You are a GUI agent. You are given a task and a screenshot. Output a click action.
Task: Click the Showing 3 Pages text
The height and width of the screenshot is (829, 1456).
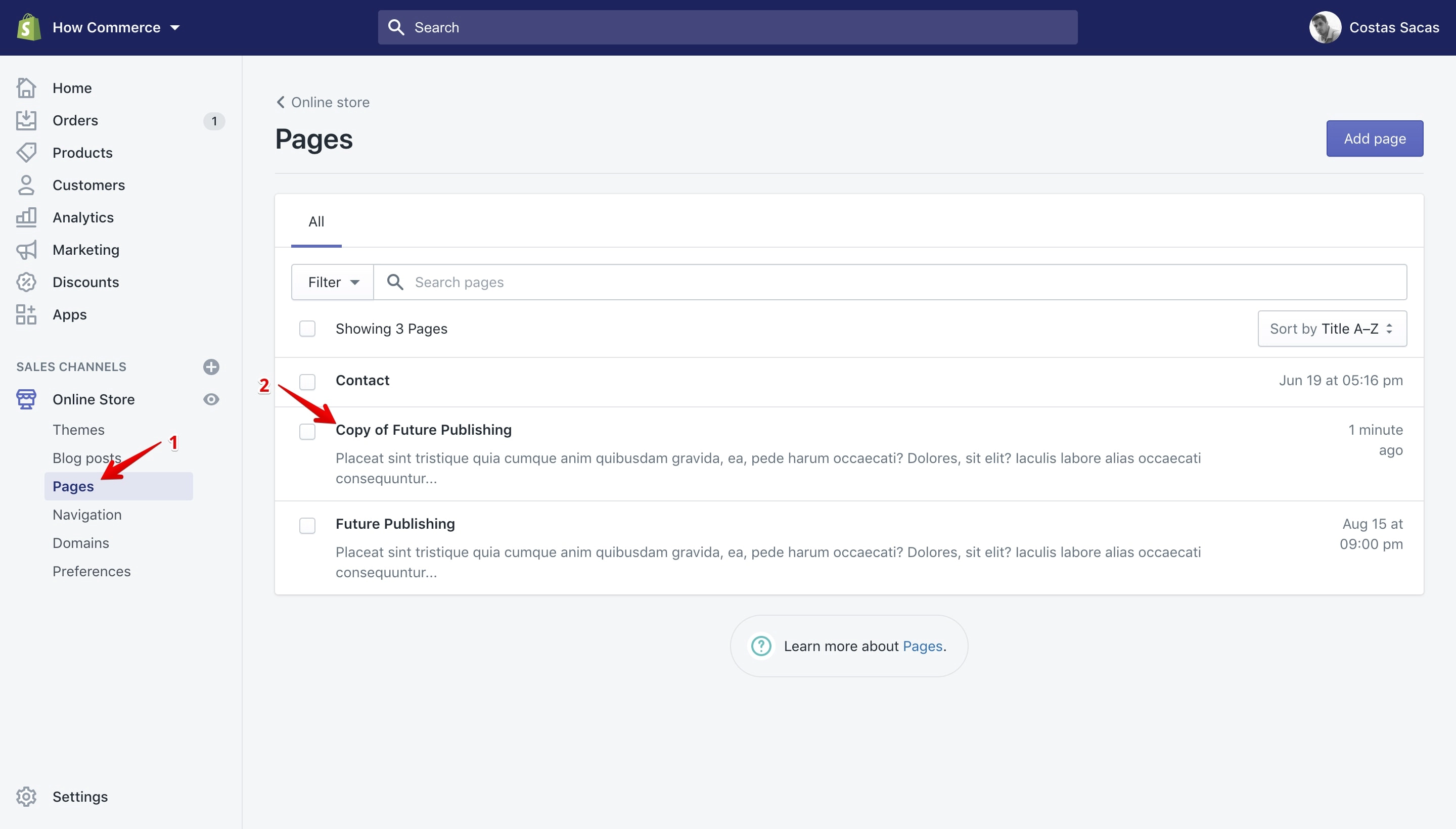point(392,329)
